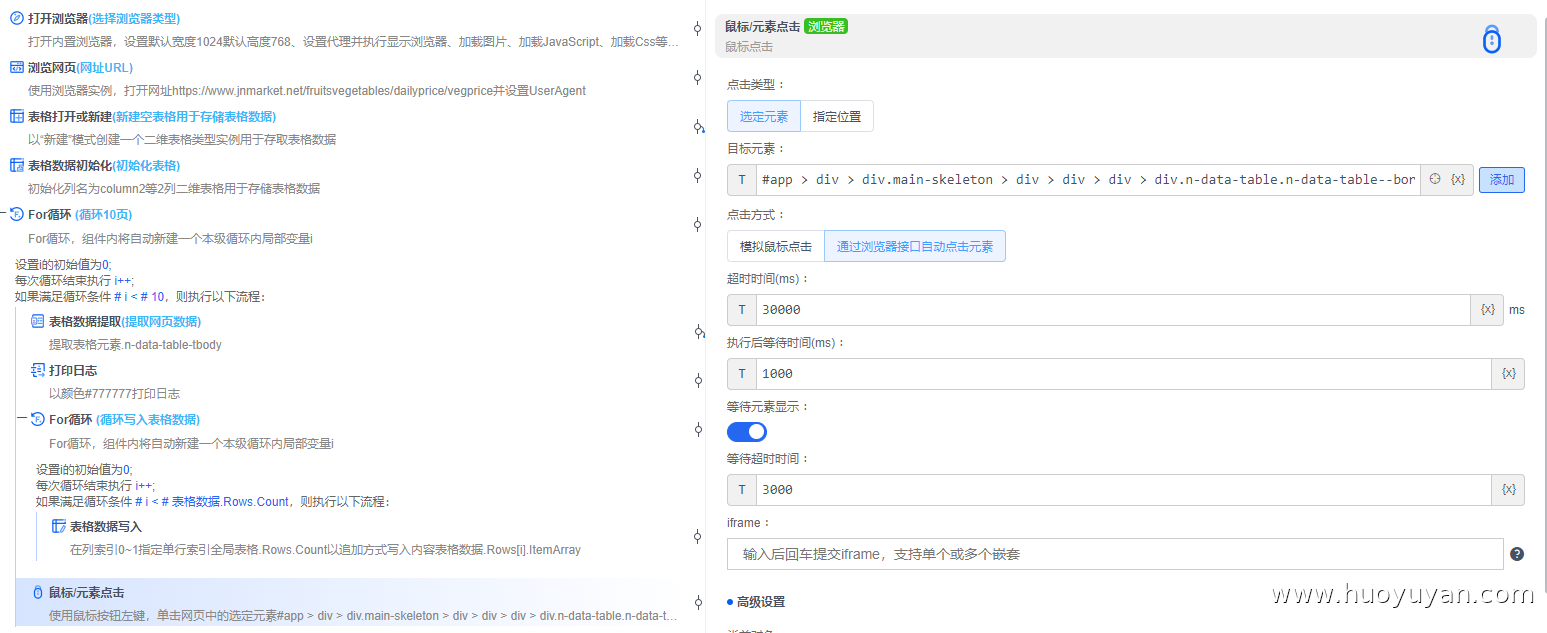The width and height of the screenshot is (1547, 633).
Task: Collapse the For循环 (循环10页) block
Action: (x=4, y=213)
